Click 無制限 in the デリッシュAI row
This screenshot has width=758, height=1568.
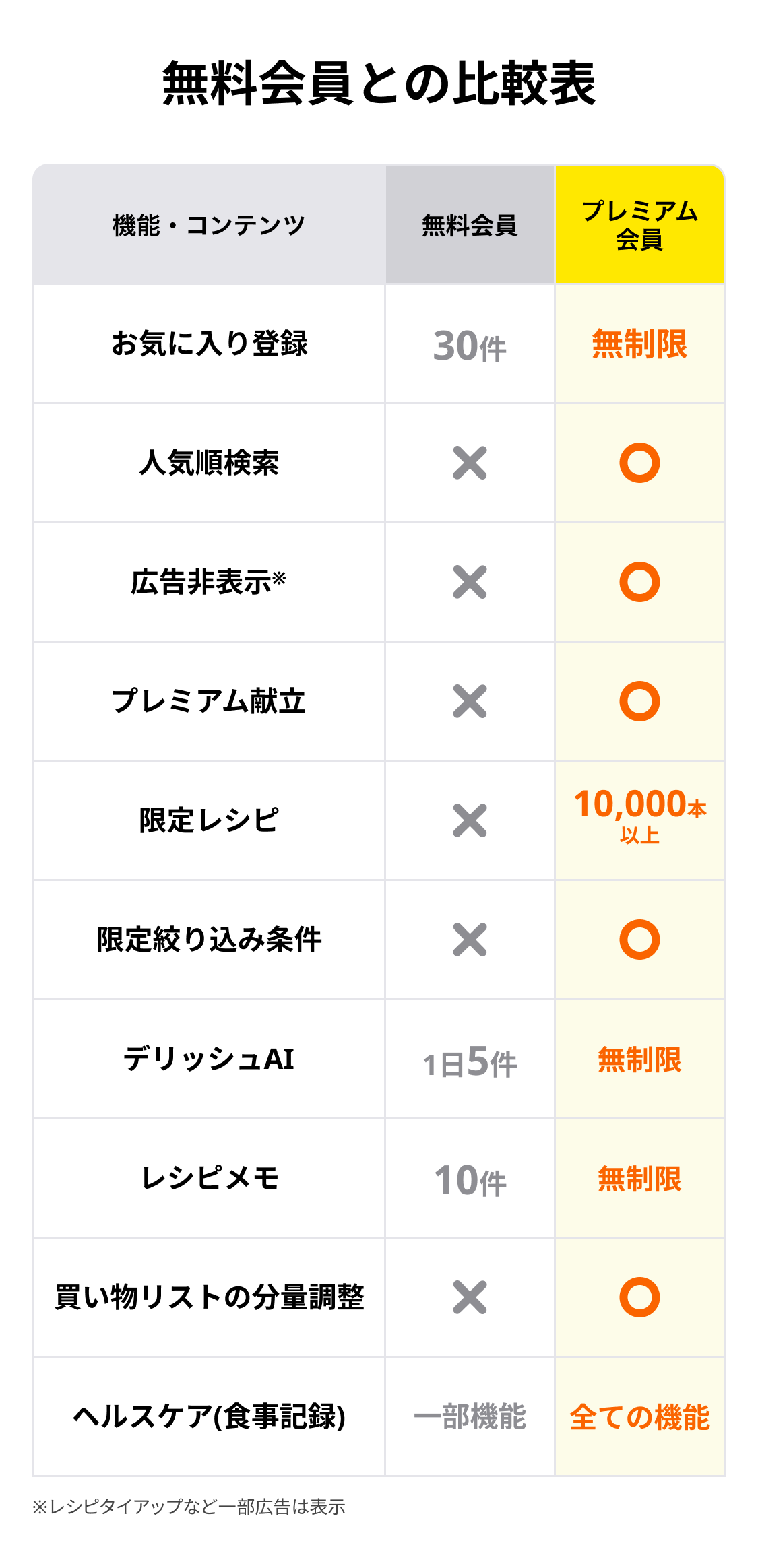(639, 1059)
